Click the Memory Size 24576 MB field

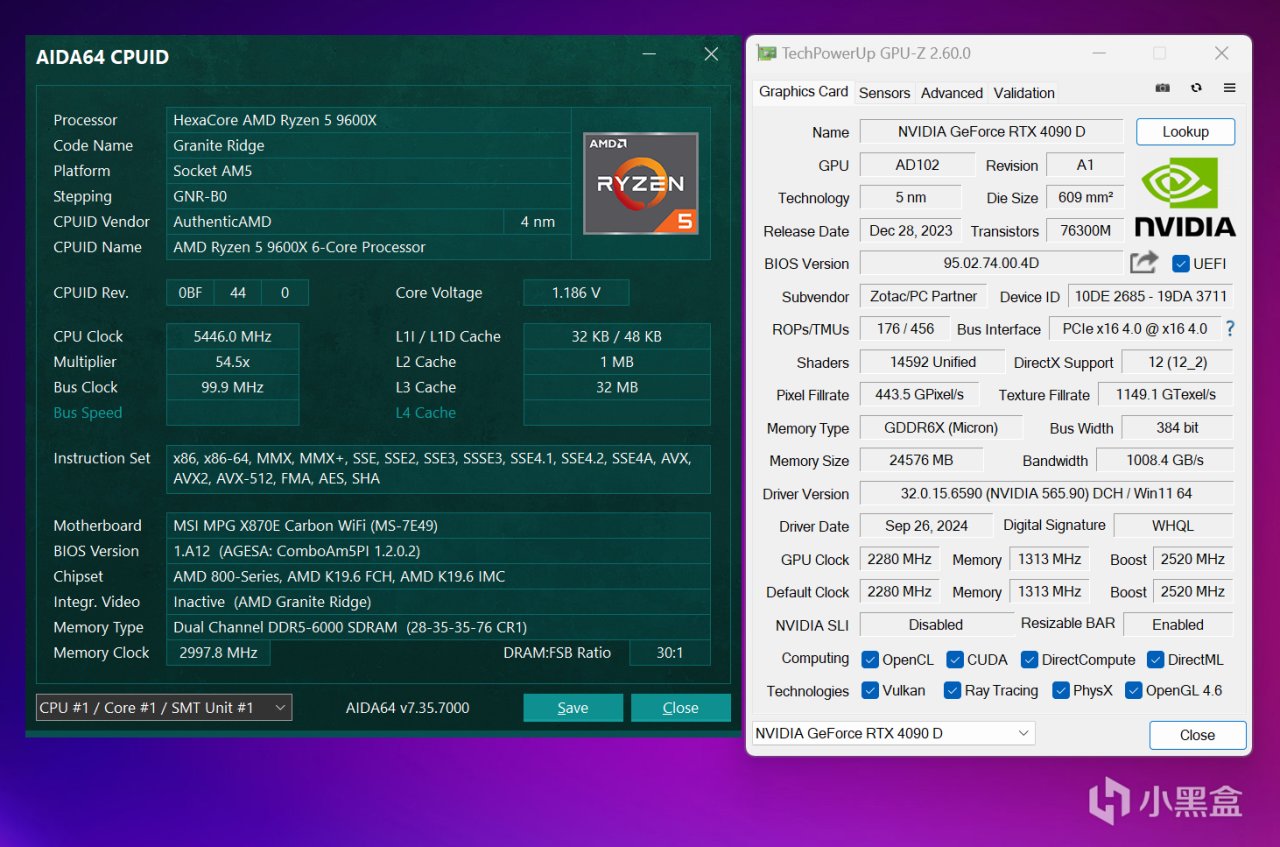921,461
